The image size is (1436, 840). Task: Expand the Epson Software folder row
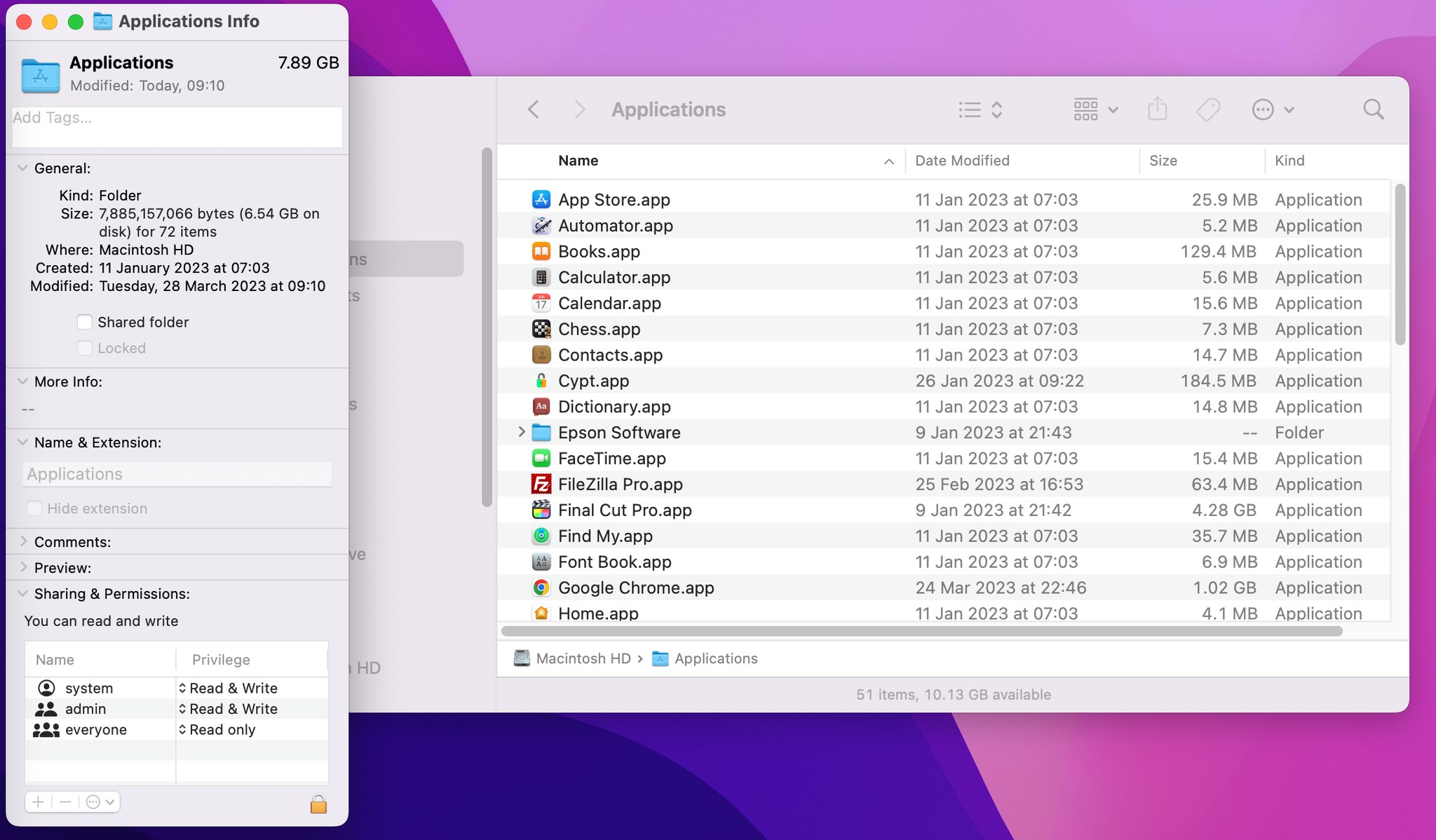click(521, 432)
